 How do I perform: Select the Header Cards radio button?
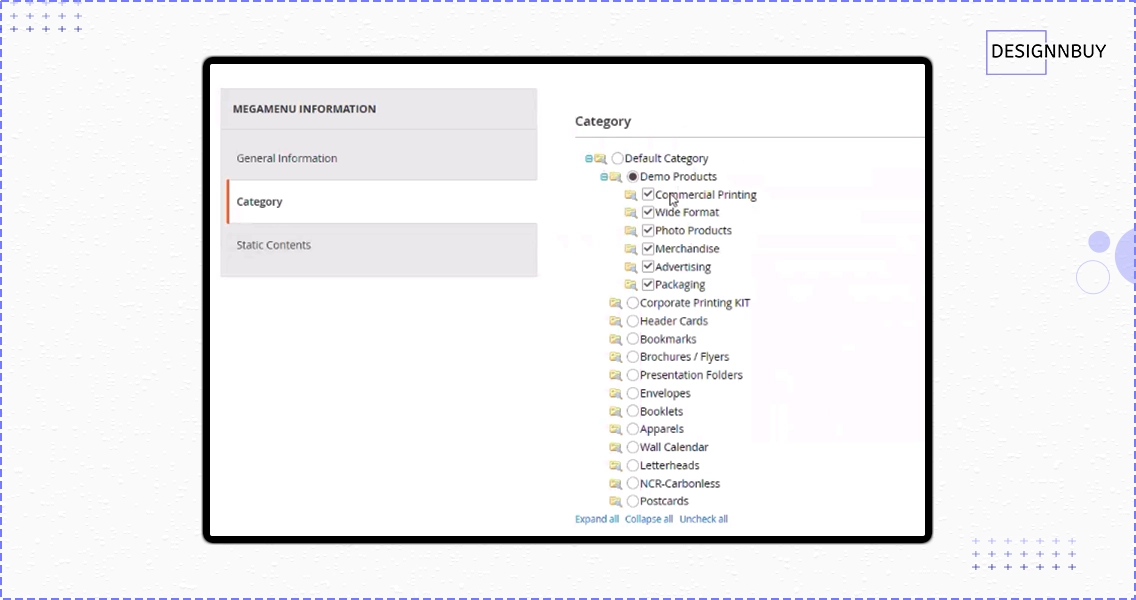tap(633, 321)
